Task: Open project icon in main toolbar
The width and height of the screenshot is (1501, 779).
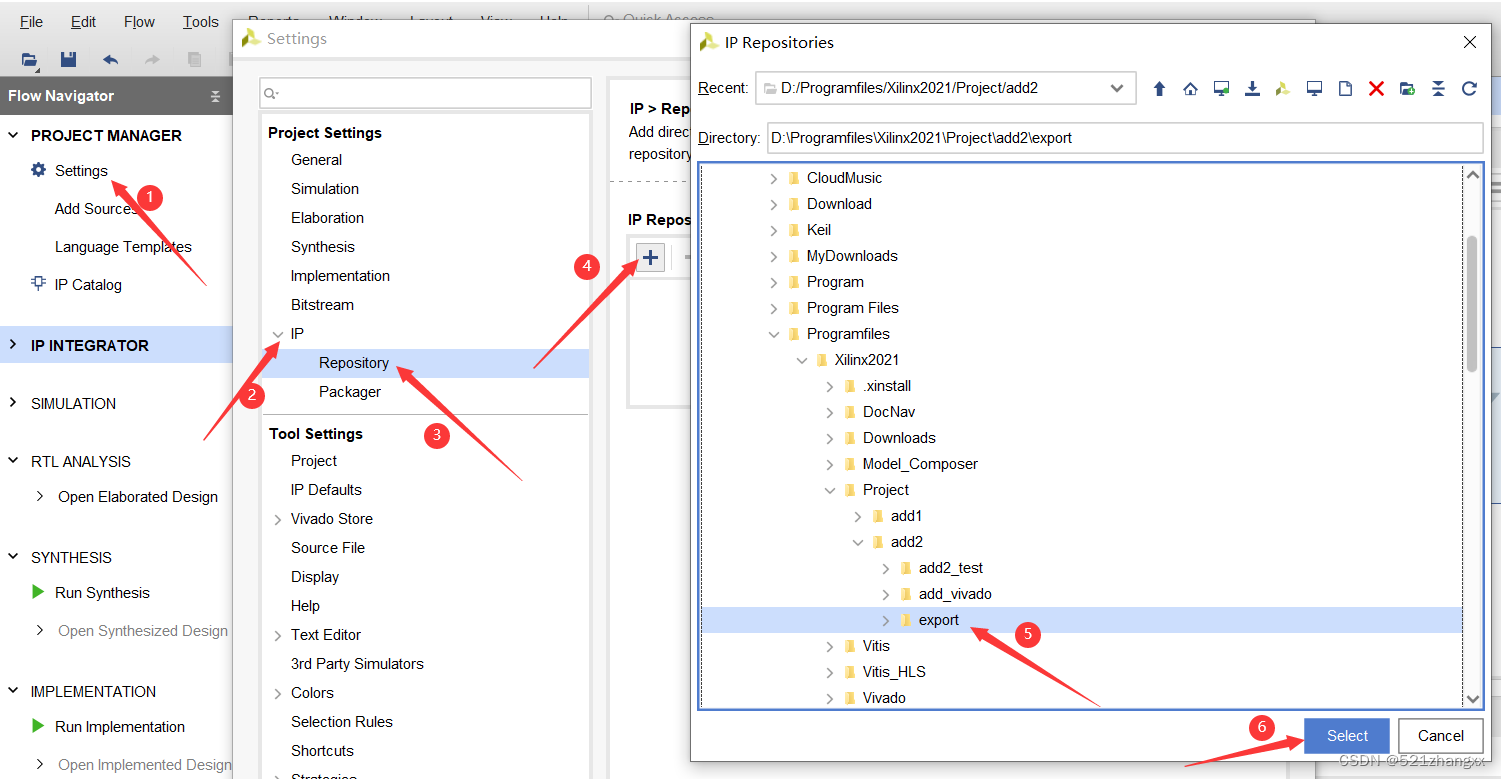Action: point(30,60)
